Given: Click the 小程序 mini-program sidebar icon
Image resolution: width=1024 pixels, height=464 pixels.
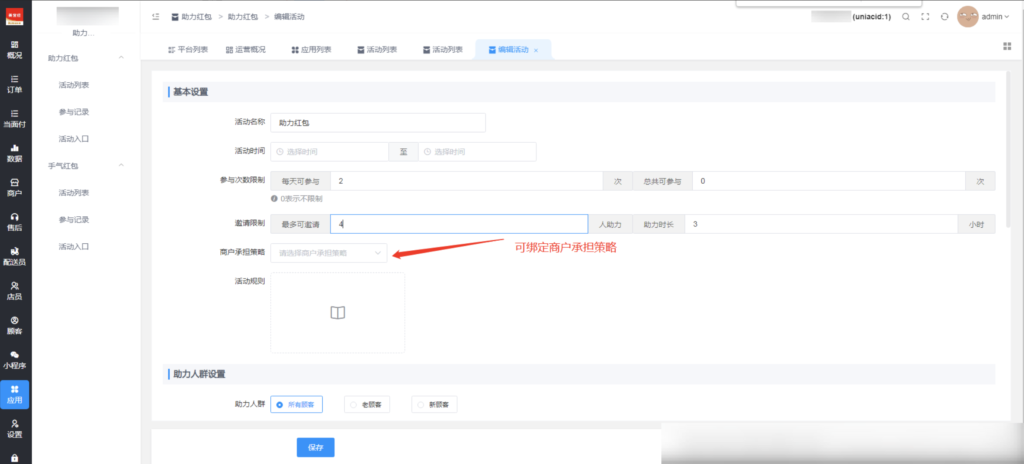Looking at the screenshot, I should [15, 359].
